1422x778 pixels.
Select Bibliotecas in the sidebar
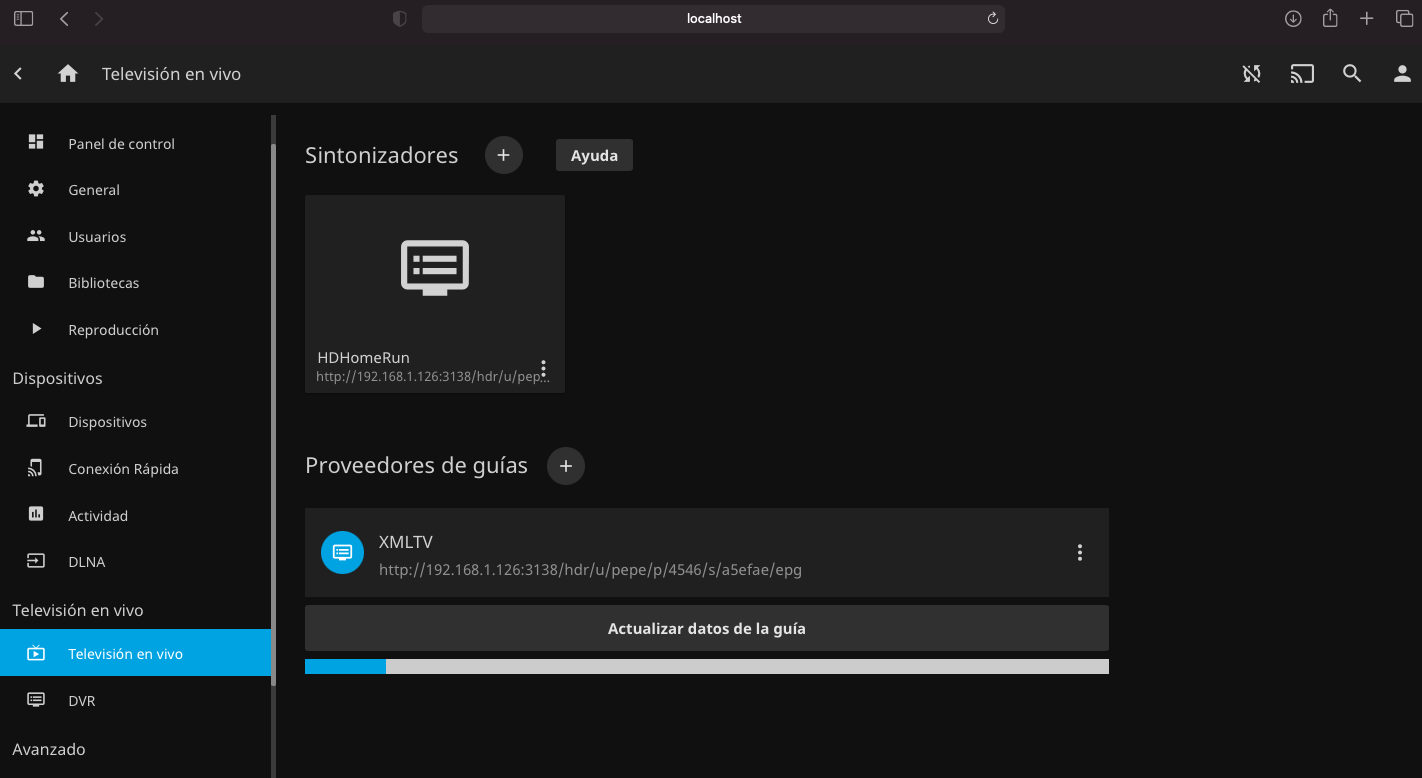pyautogui.click(x=103, y=283)
